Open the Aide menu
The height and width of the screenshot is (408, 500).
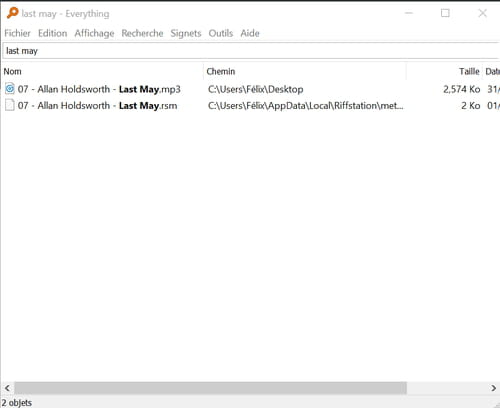tap(250, 33)
